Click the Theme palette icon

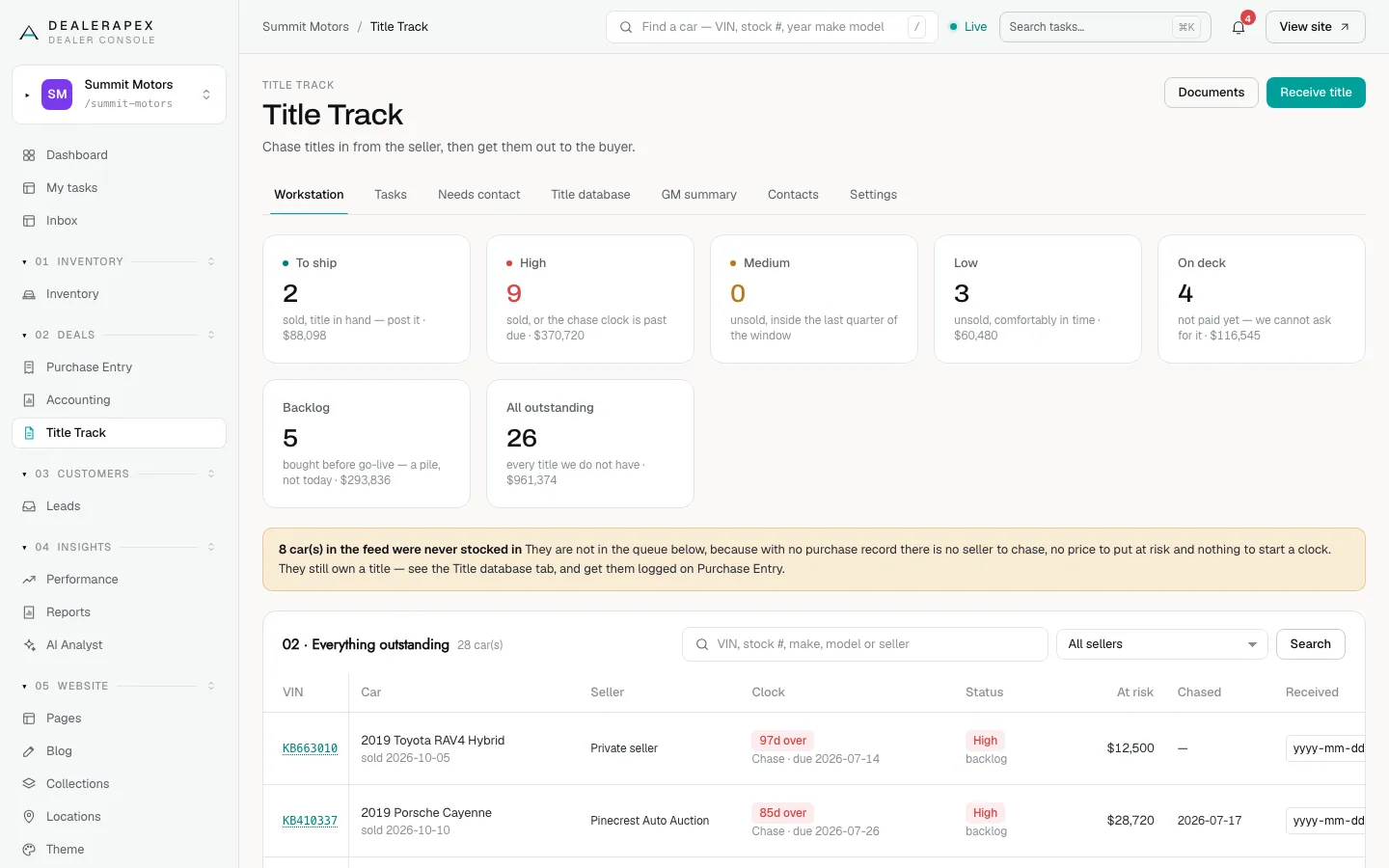click(x=29, y=850)
